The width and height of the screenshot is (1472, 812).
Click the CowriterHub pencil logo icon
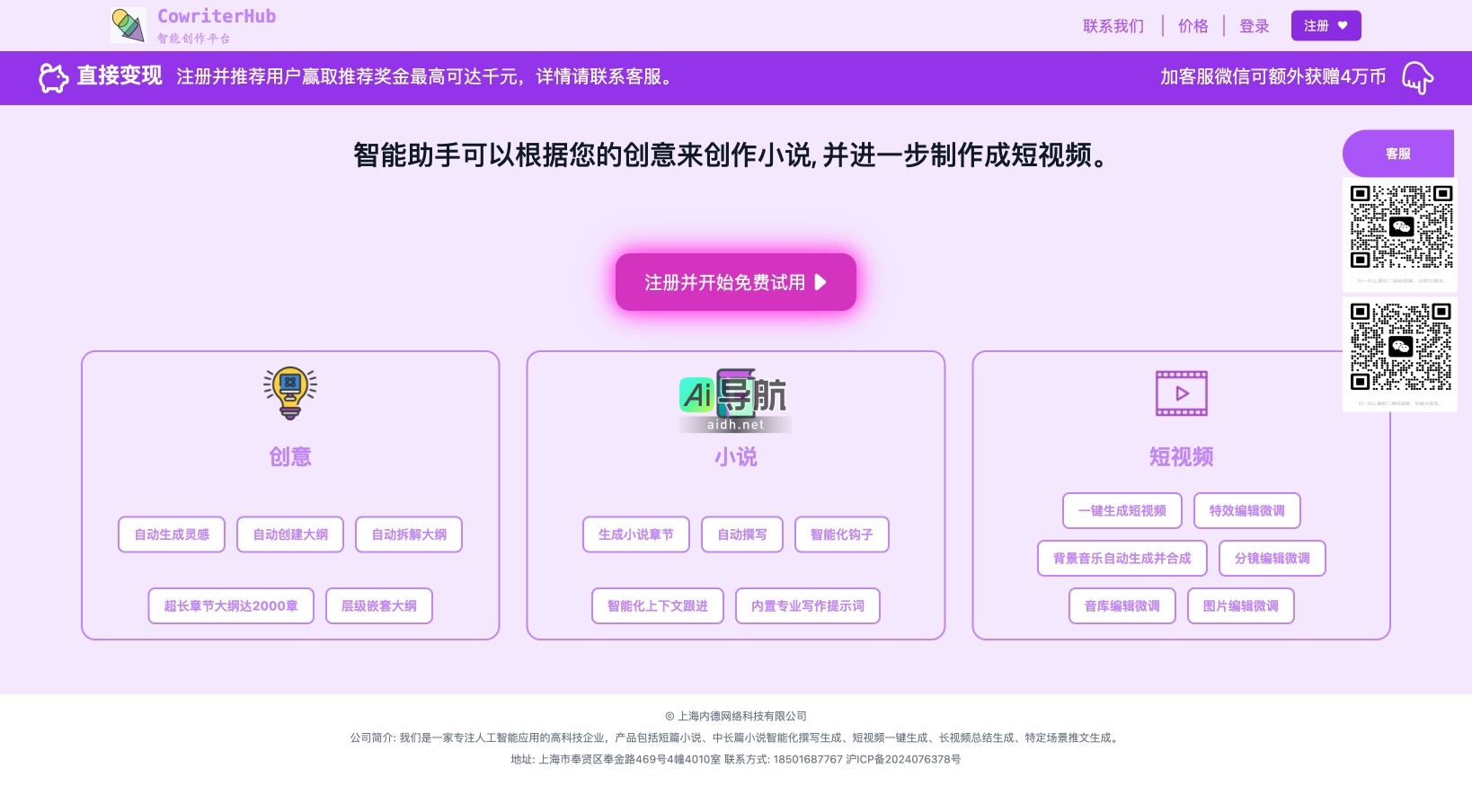129,25
